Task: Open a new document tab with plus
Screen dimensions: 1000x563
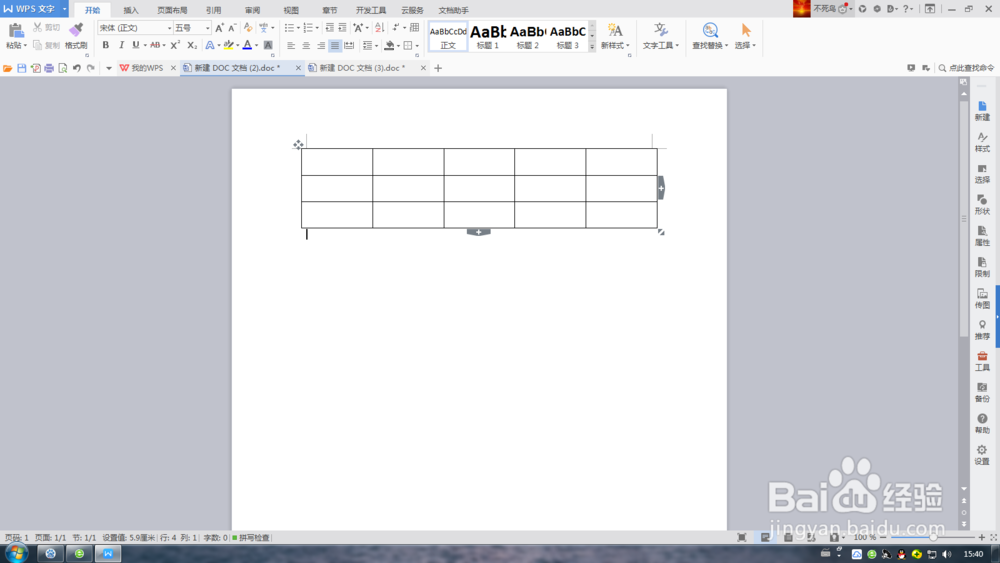Action: [438, 68]
